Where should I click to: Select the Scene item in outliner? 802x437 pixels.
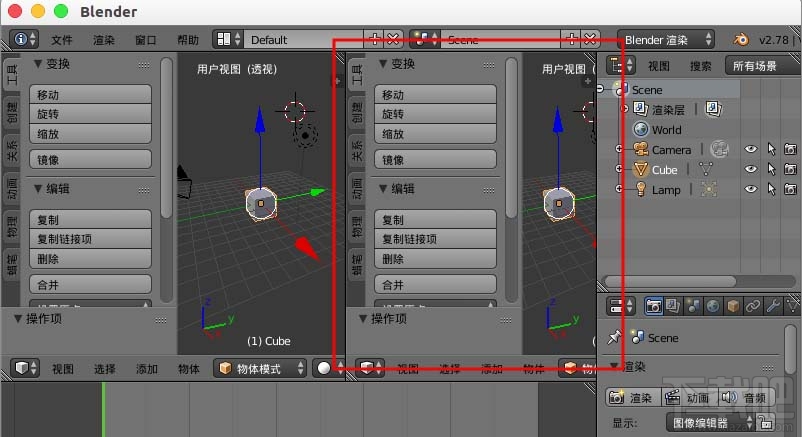click(x=647, y=90)
